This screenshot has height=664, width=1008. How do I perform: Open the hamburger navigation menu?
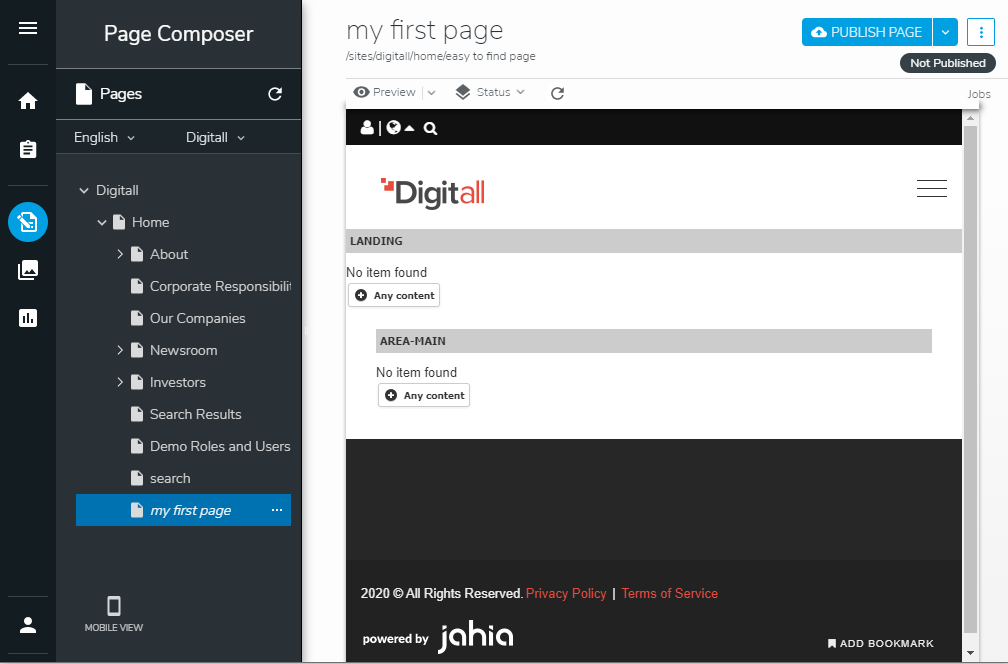(28, 28)
